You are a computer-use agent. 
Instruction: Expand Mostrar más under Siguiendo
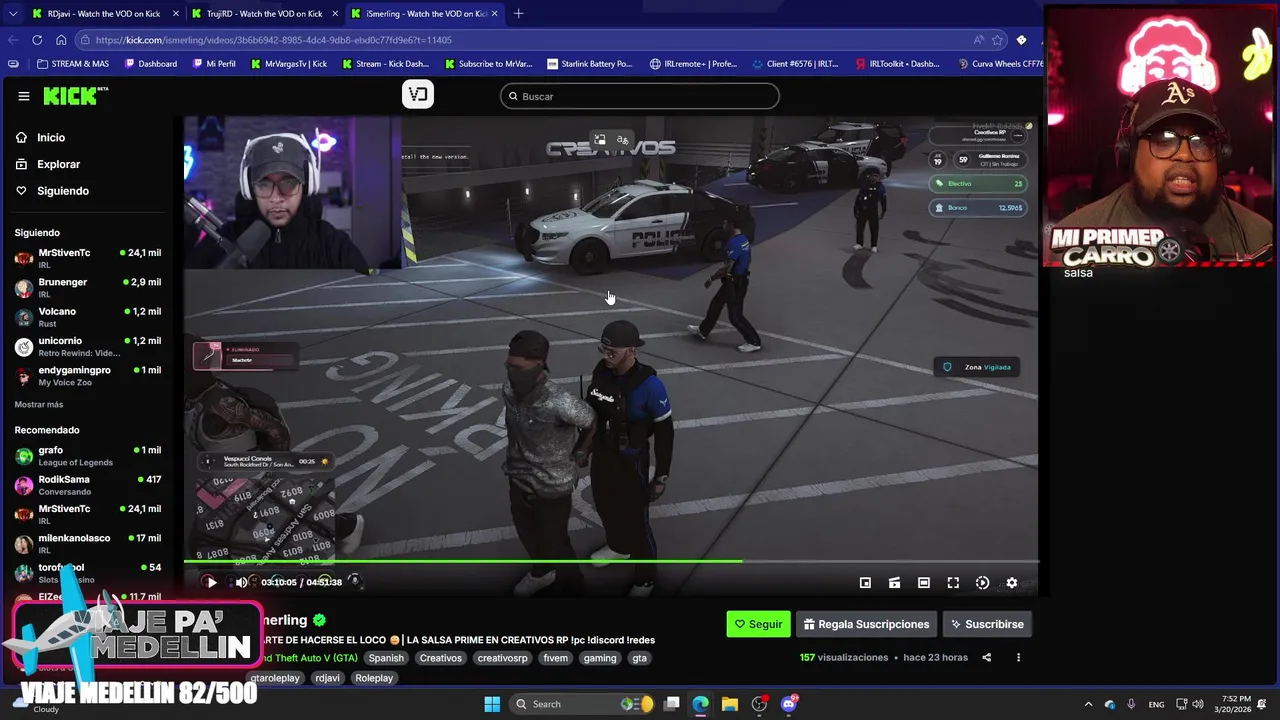click(x=39, y=404)
